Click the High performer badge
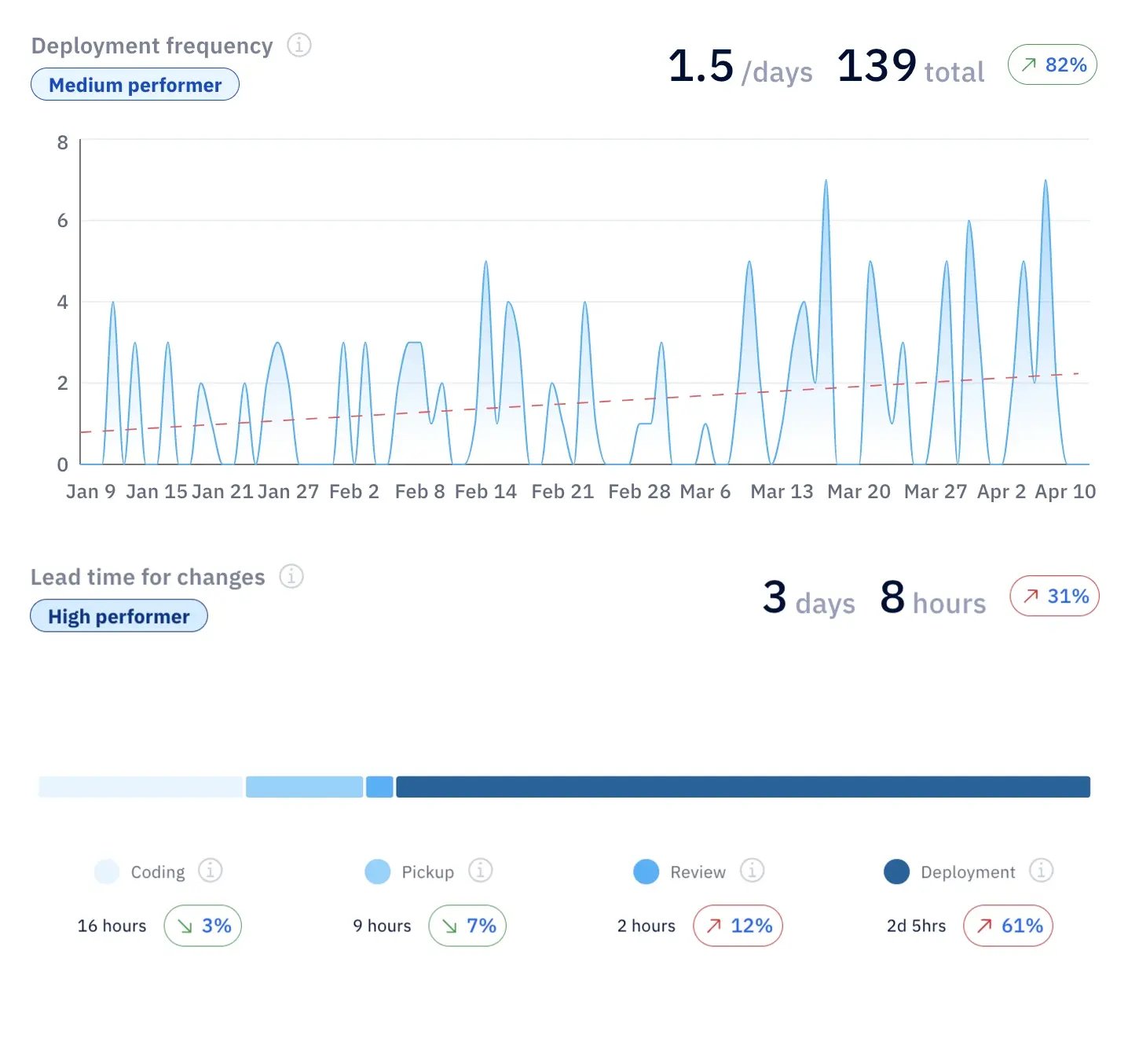Screen dimensions: 1128x1064 [x=118, y=615]
